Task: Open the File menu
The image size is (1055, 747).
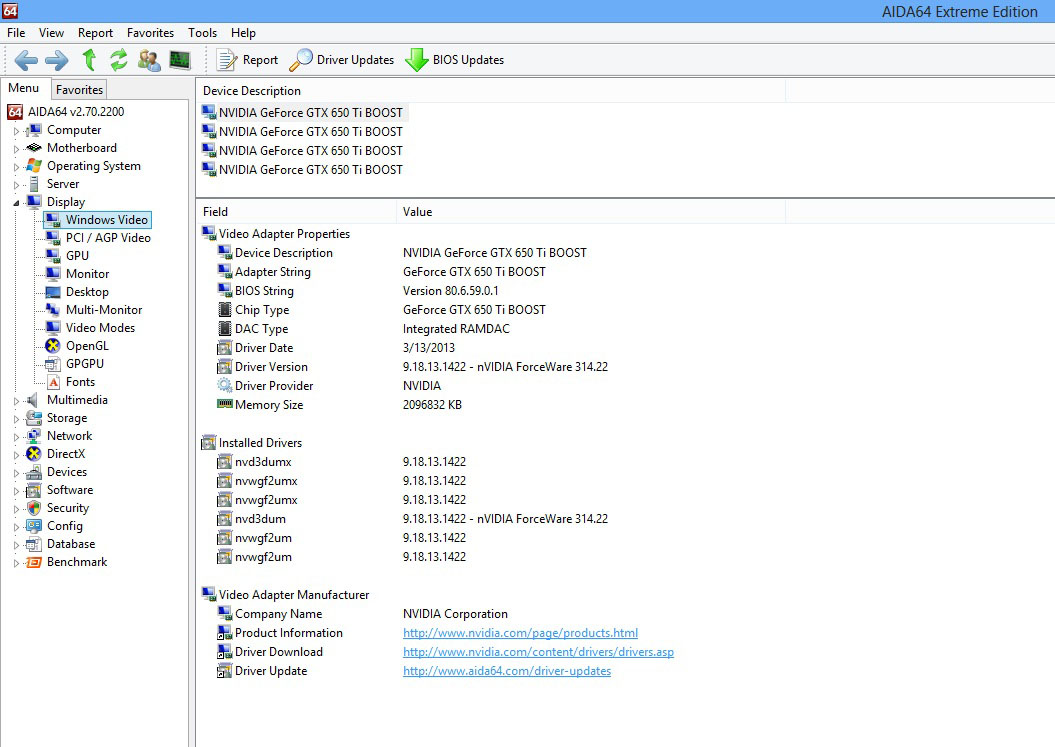Action: coord(16,32)
